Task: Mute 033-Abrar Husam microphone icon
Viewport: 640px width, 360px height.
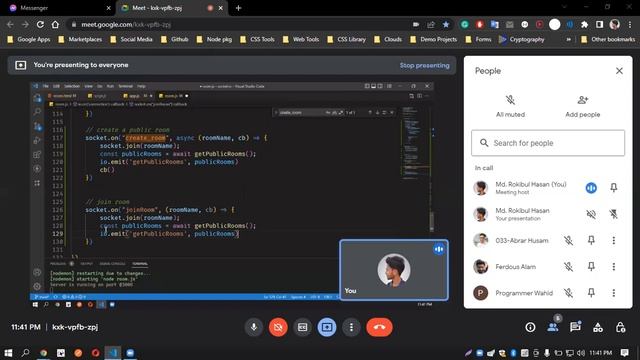Action: (x=568, y=240)
